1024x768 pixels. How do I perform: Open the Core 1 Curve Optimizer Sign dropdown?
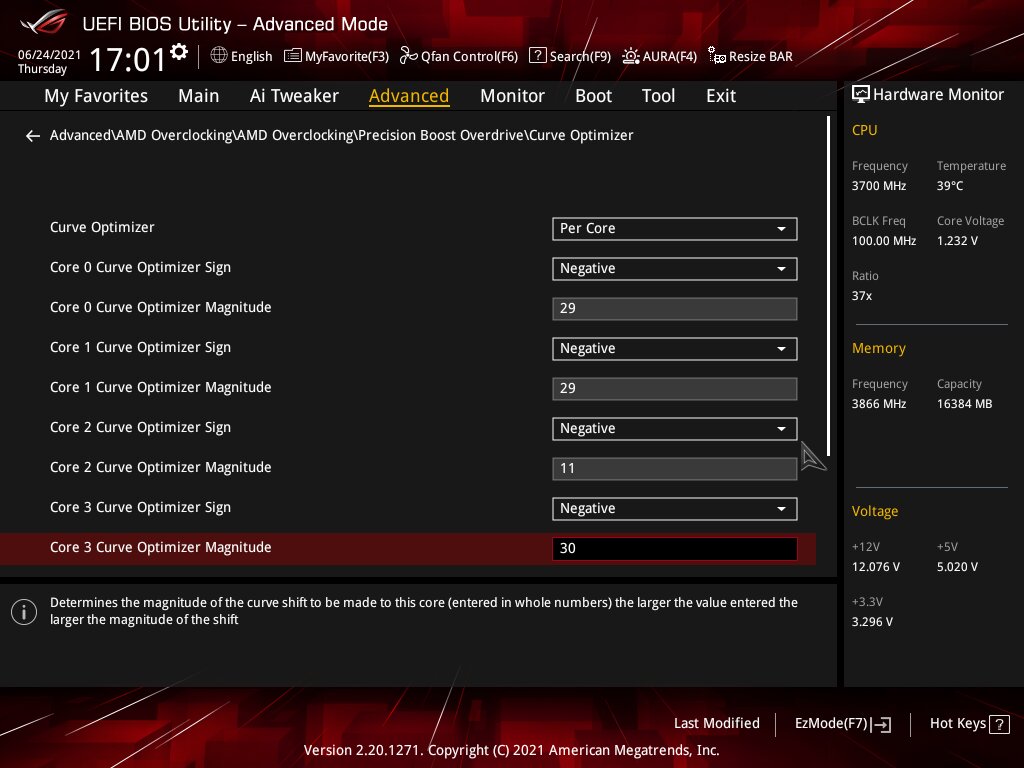click(x=675, y=349)
